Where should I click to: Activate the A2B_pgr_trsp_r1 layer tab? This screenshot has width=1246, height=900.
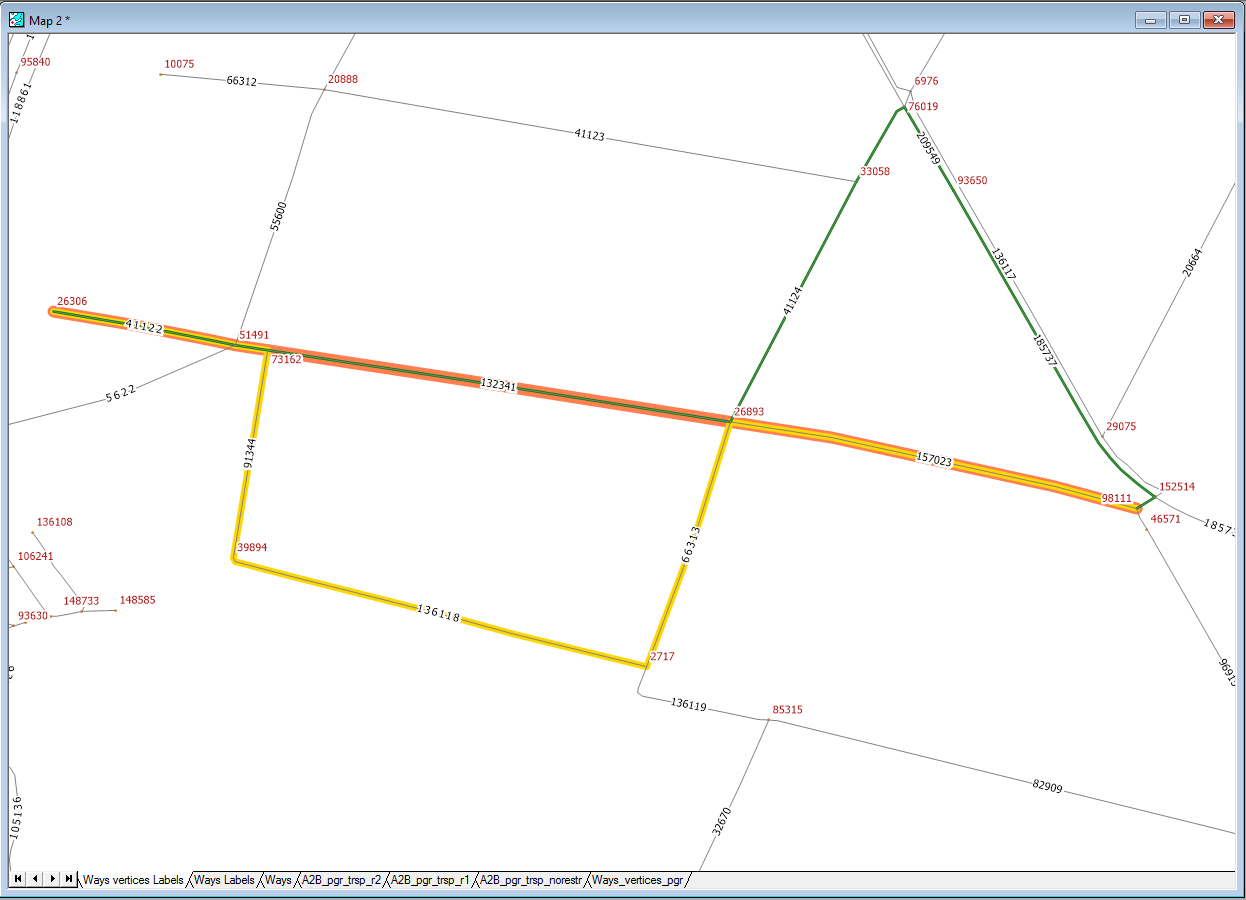point(430,880)
